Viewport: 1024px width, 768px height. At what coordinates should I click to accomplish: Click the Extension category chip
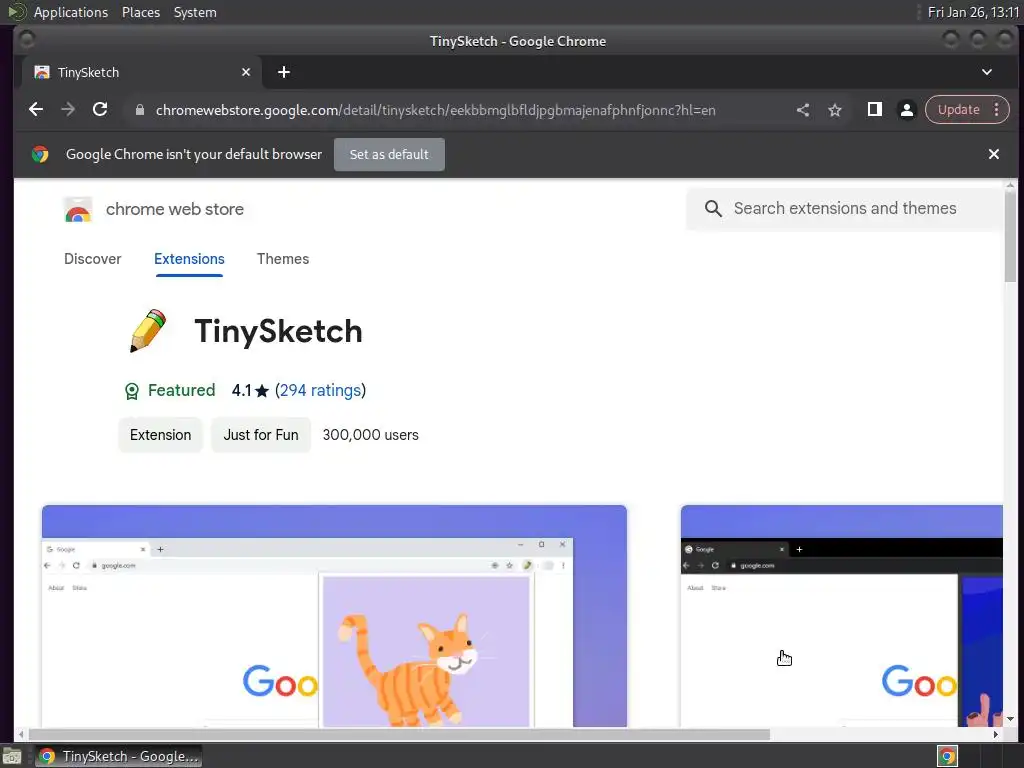pyautogui.click(x=161, y=436)
